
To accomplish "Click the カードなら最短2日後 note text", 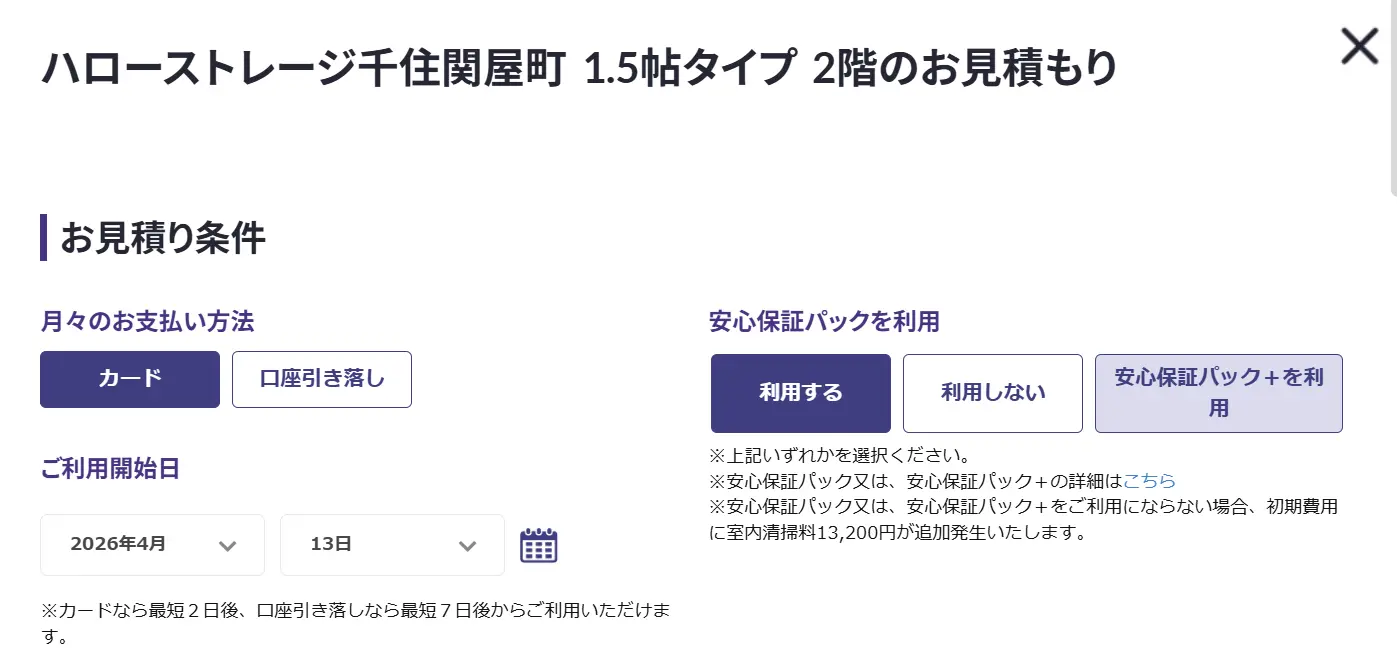I will click(x=355, y=610).
